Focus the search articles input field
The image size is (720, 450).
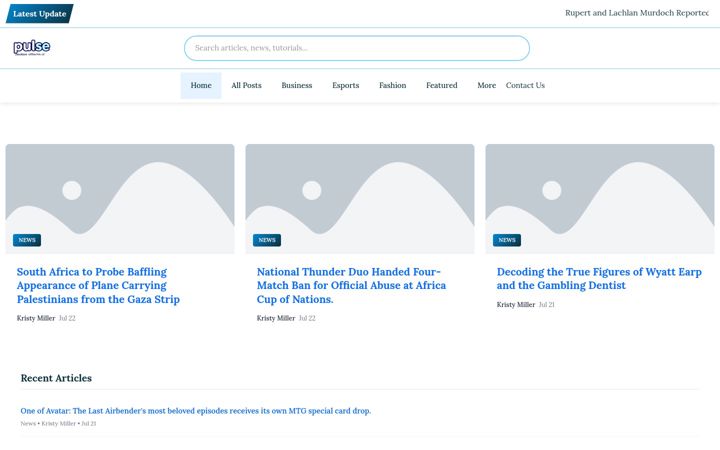357,48
